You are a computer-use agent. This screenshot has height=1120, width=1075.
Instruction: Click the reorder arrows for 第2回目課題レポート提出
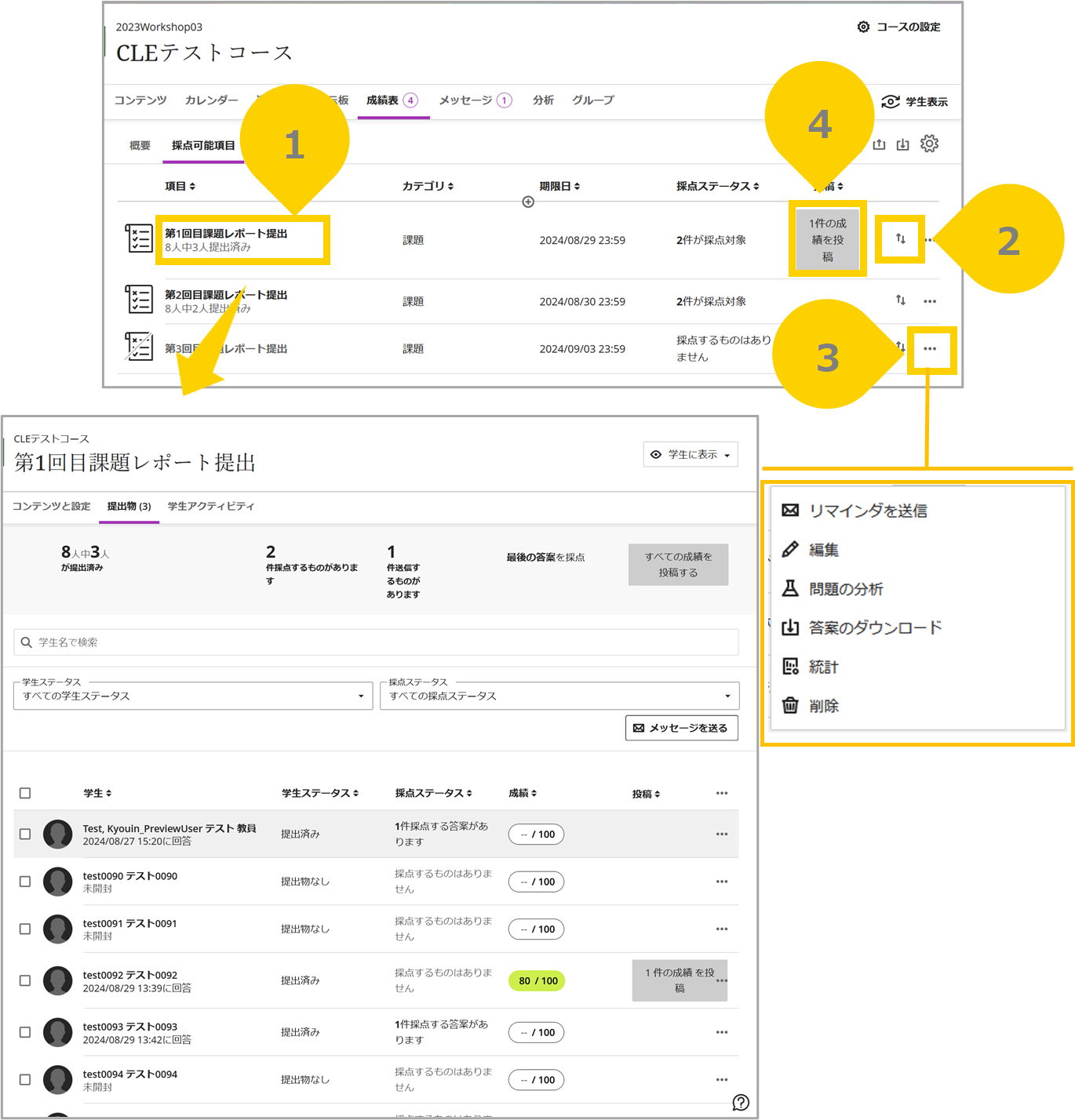900,300
